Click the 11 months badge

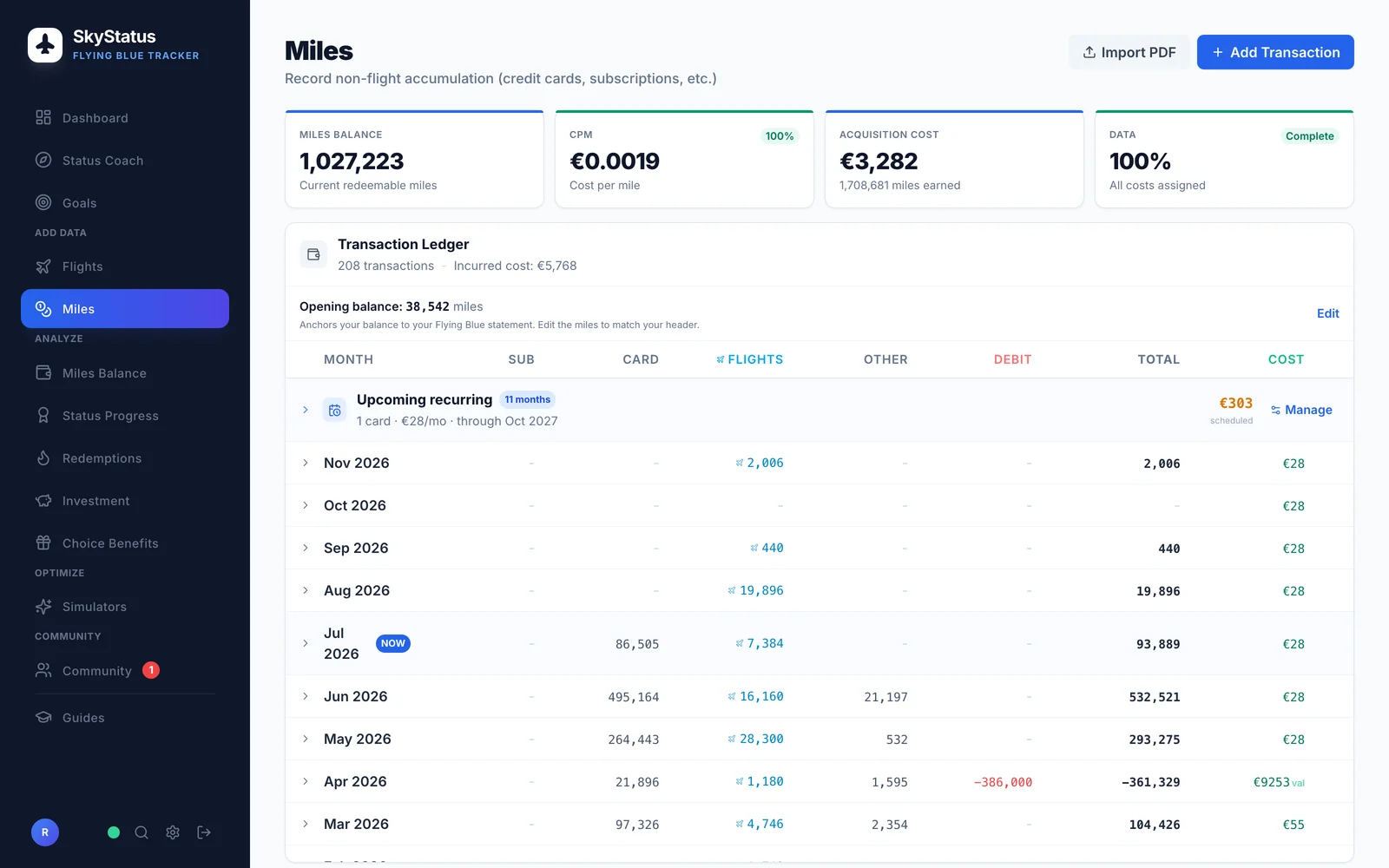coord(528,399)
